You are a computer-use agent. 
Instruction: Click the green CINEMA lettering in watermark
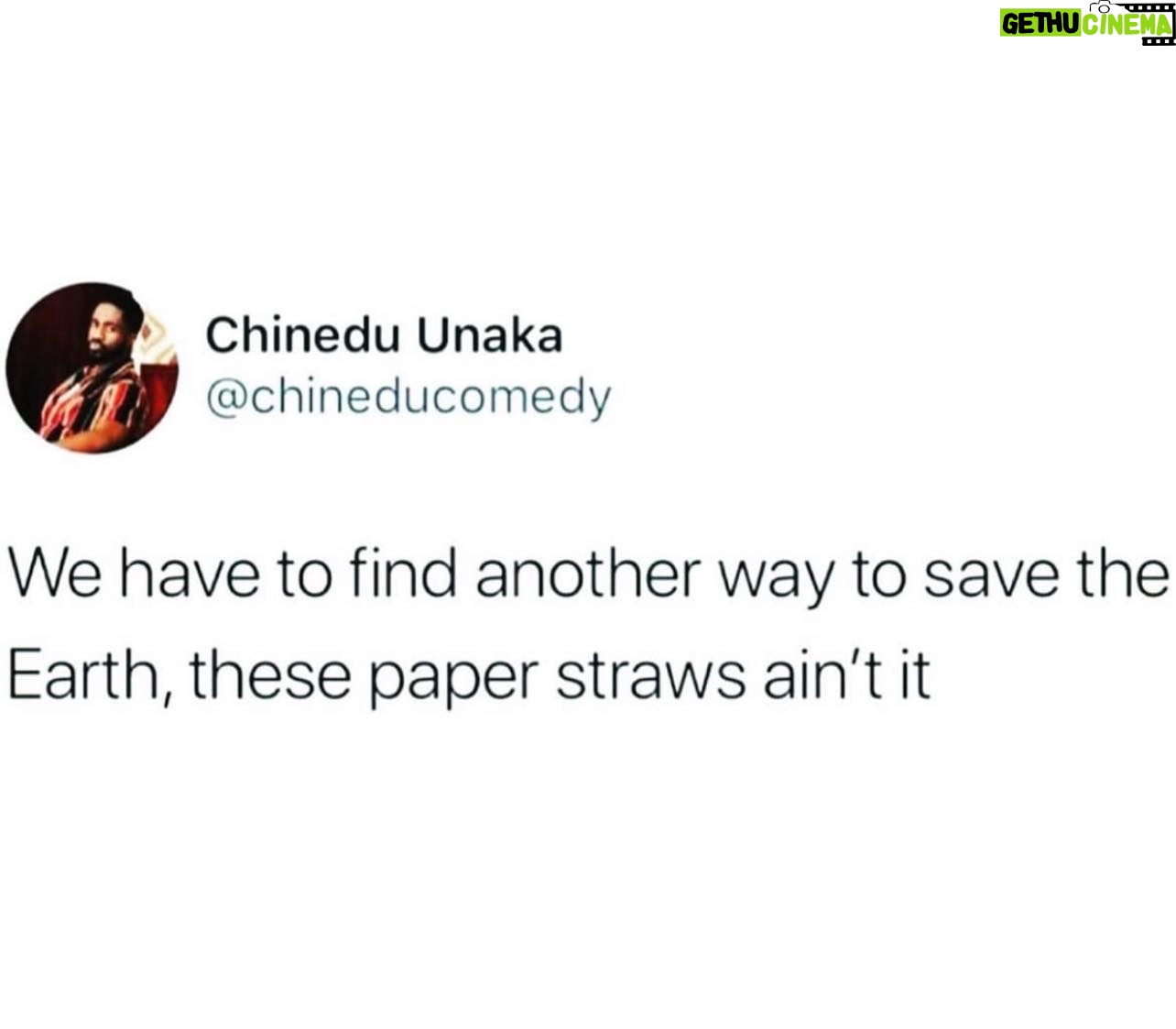[x=1126, y=24]
